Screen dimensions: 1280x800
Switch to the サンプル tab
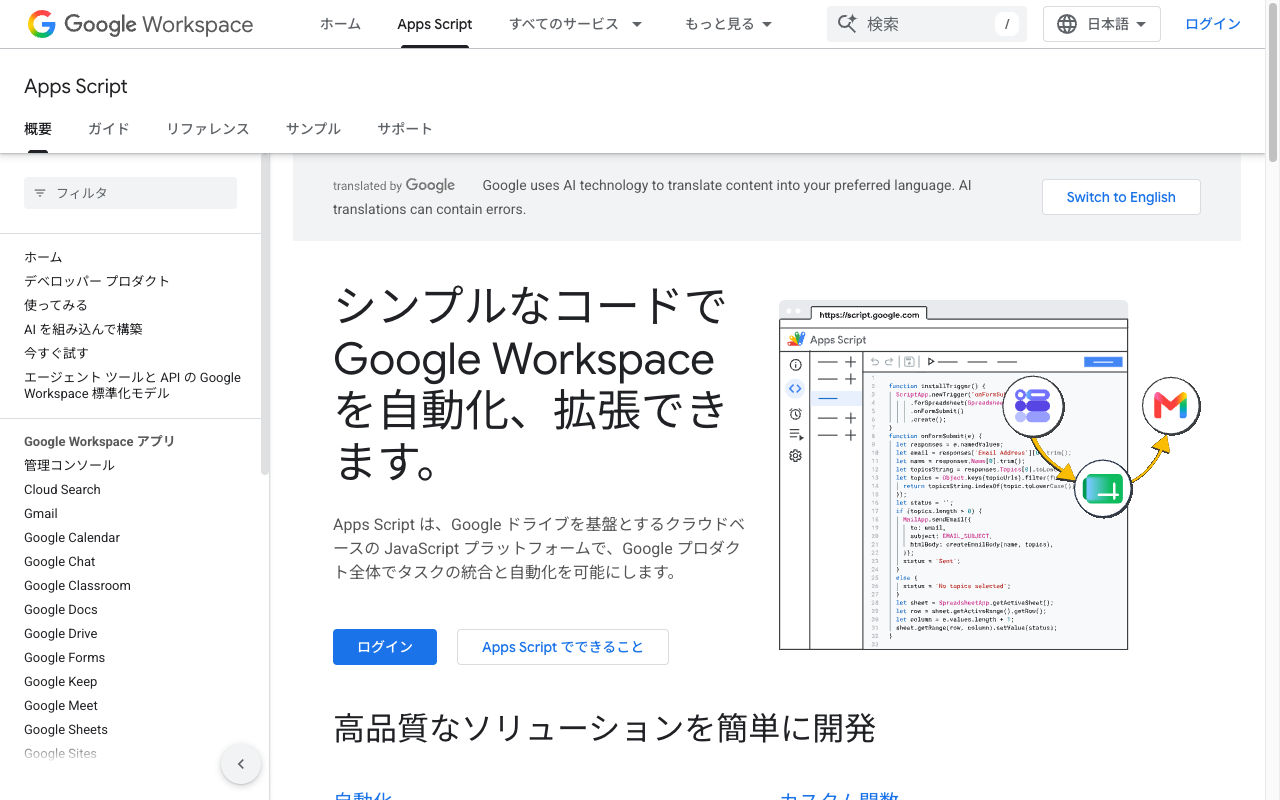pos(313,129)
